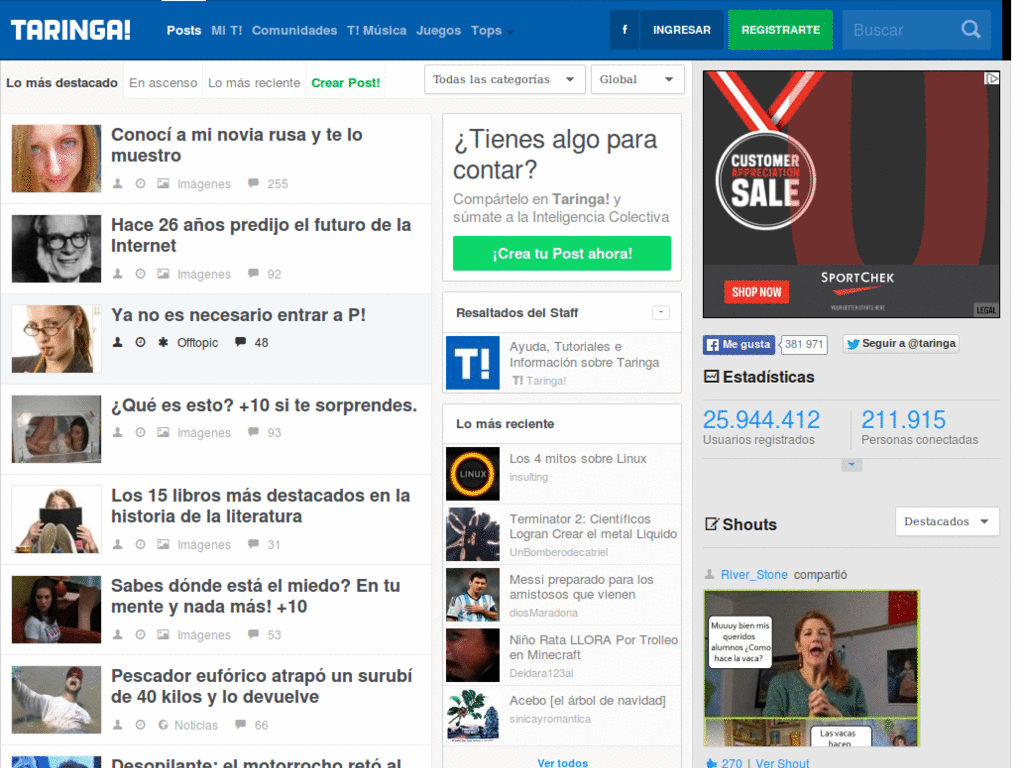Image resolution: width=1024 pixels, height=768 pixels.
Task: Click the Sabes dónde está el miedo post title
Action: 255,596
